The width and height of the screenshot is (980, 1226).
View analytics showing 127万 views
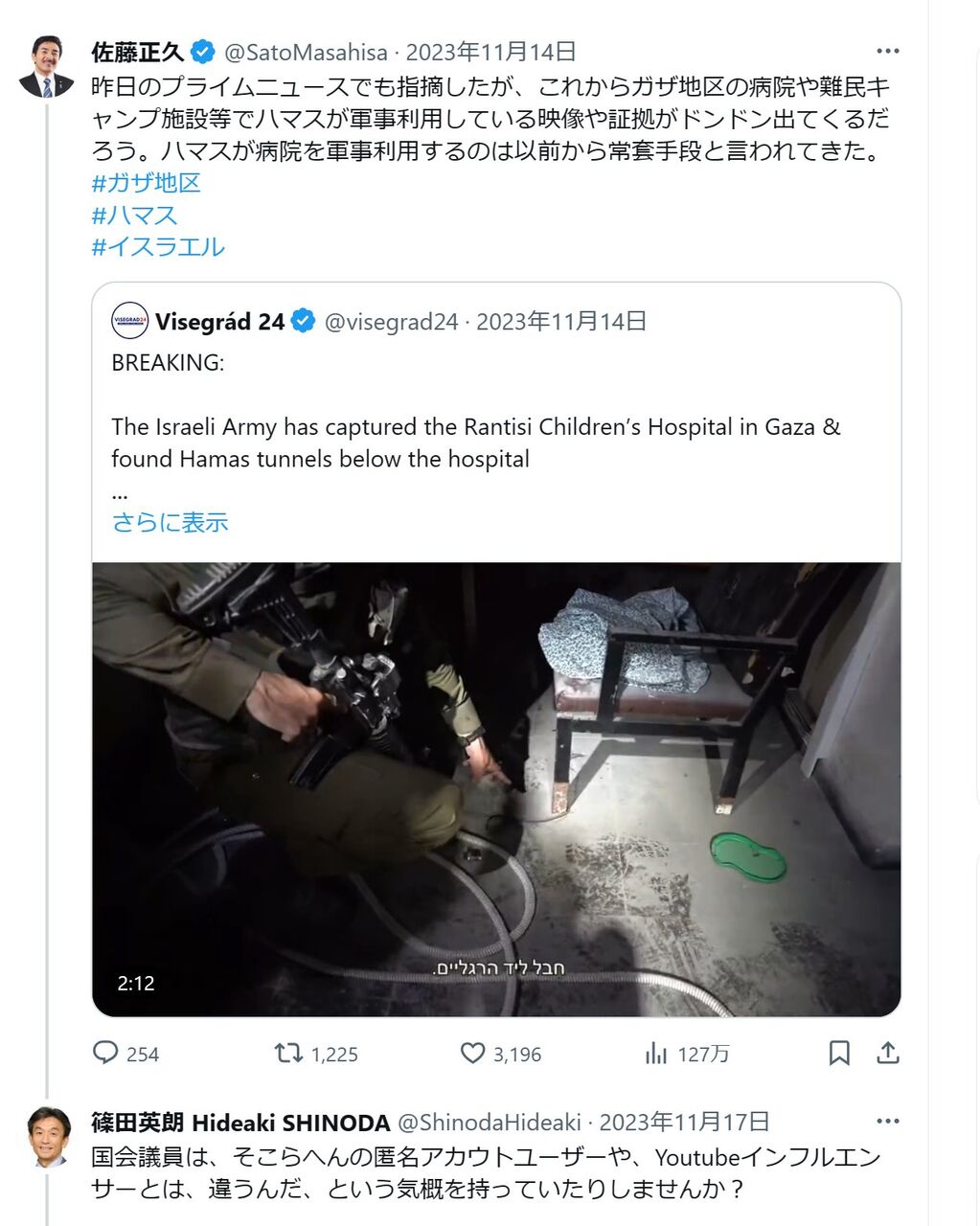[656, 1054]
